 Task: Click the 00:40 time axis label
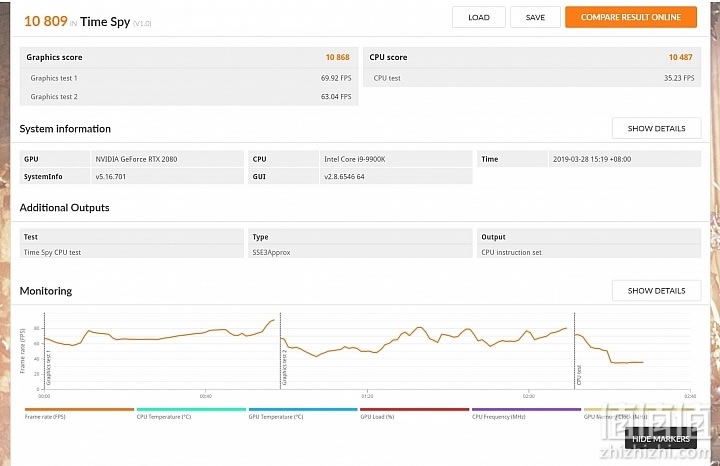206,396
